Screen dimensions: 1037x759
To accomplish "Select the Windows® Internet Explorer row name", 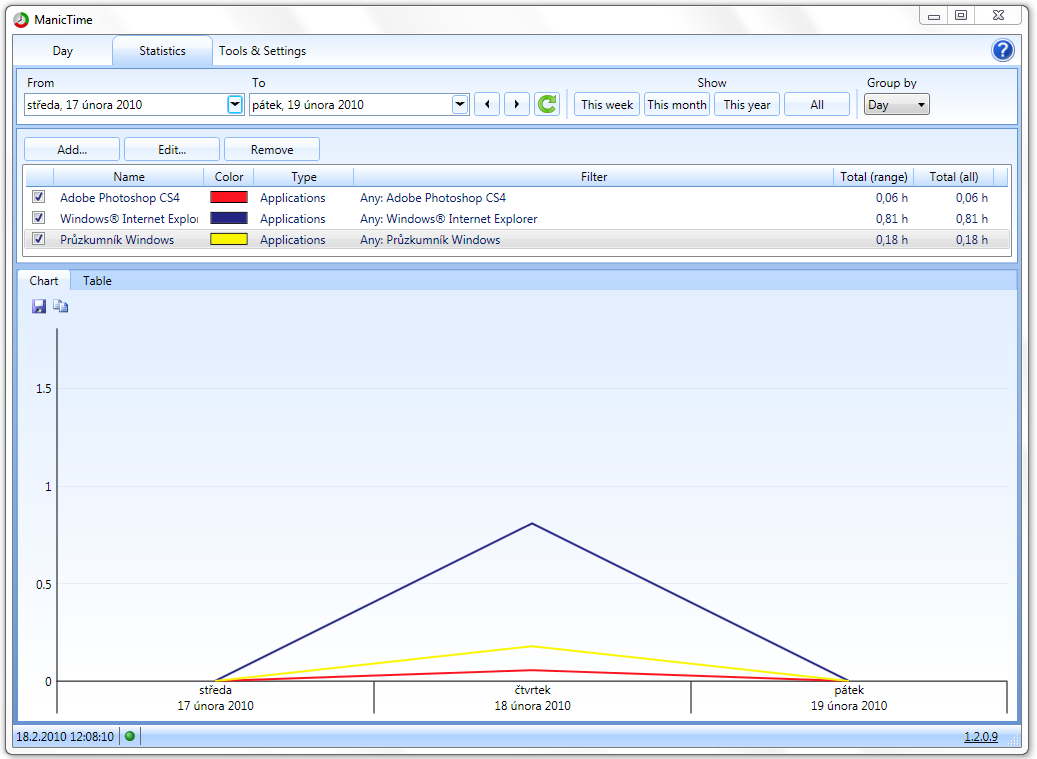I will click(x=129, y=219).
